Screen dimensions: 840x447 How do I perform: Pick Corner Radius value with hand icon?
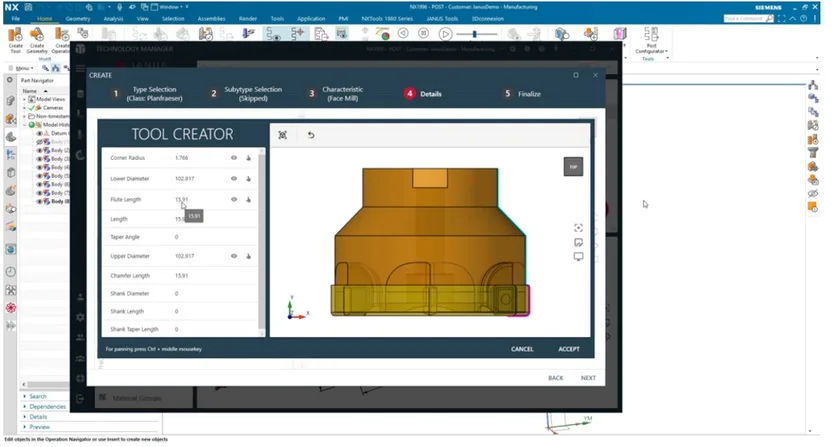[249, 158]
